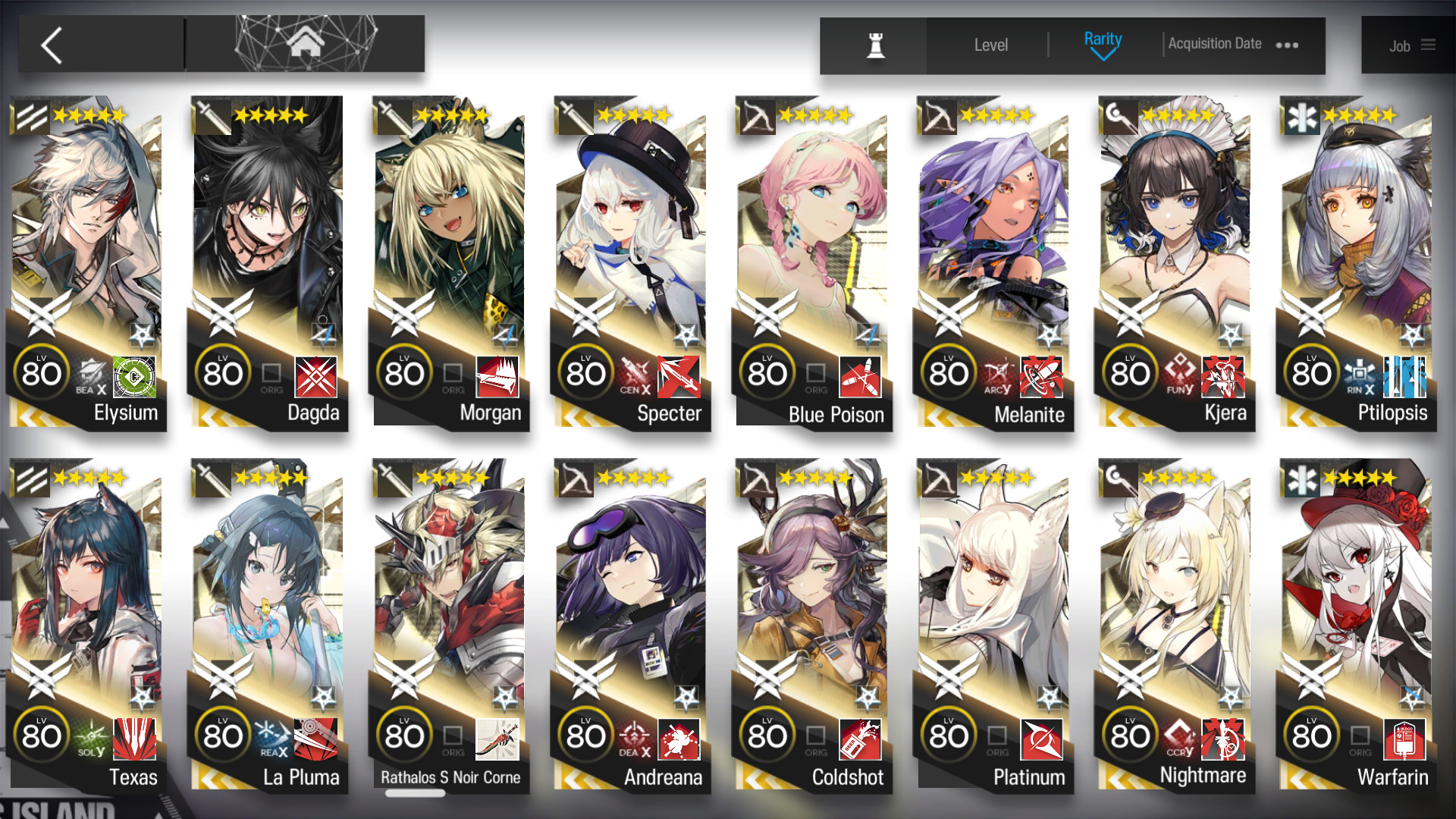Screen dimensions: 1456x819
Task: Open Blue Poison operator card
Action: click(812, 264)
